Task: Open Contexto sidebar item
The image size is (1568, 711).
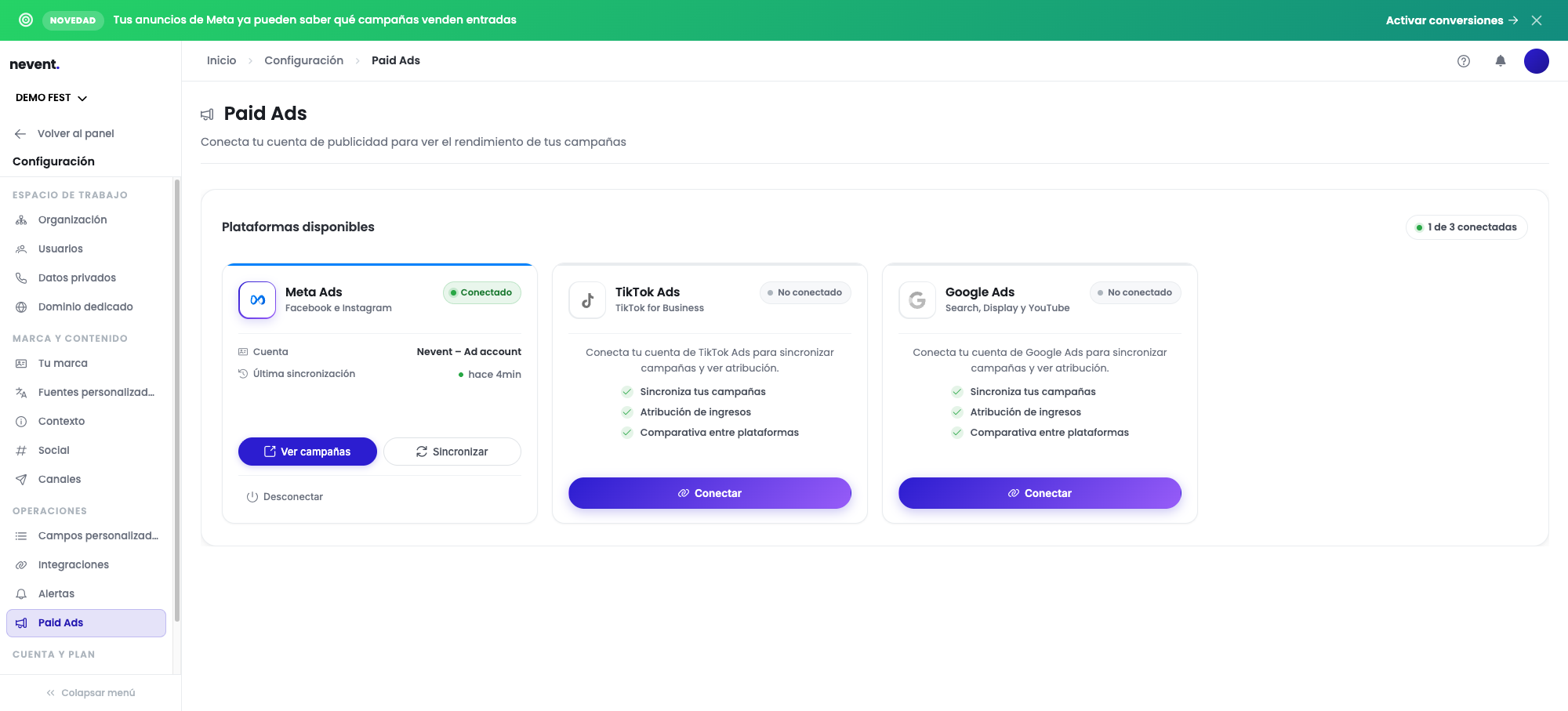Action: 86,422
